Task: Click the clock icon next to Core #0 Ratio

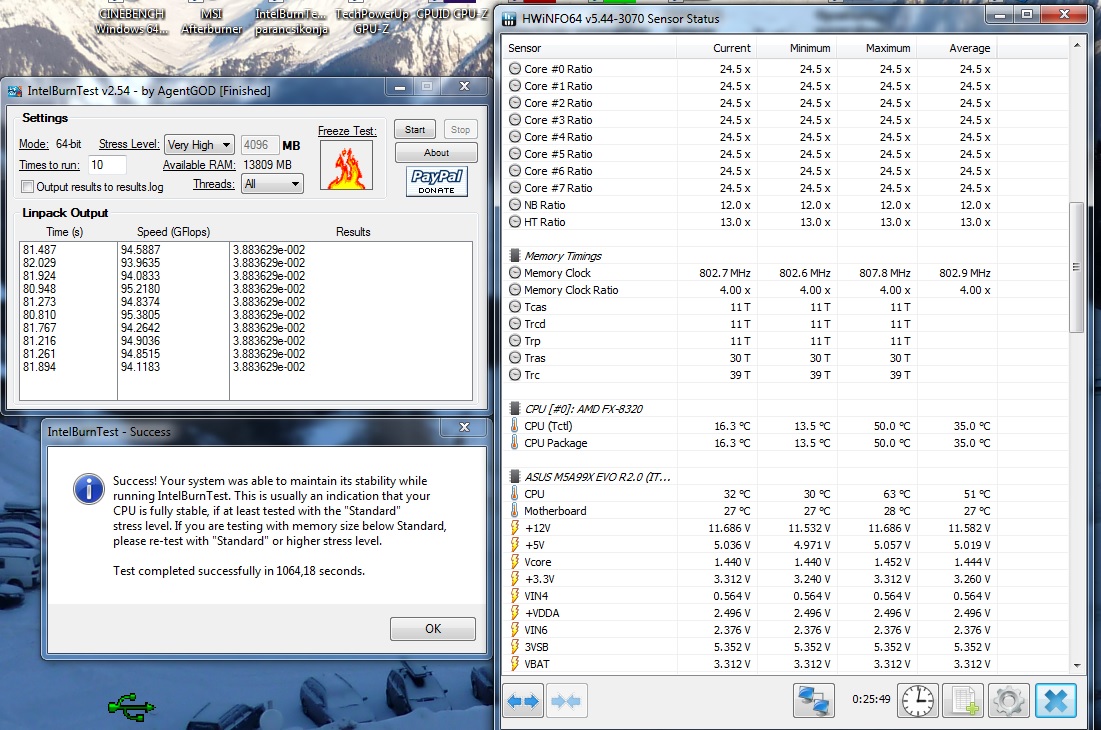Action: coord(515,69)
